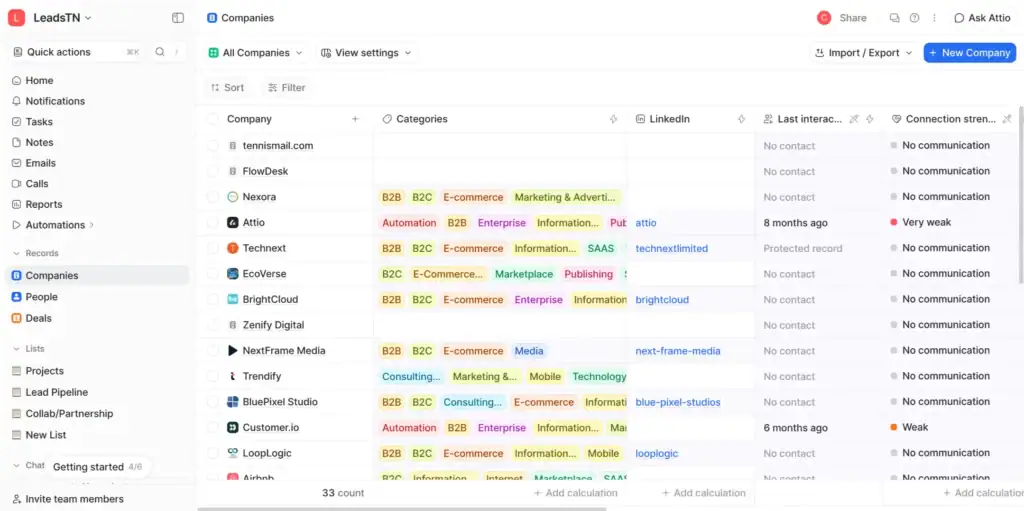Click the New Company button
1024x511 pixels.
point(969,53)
